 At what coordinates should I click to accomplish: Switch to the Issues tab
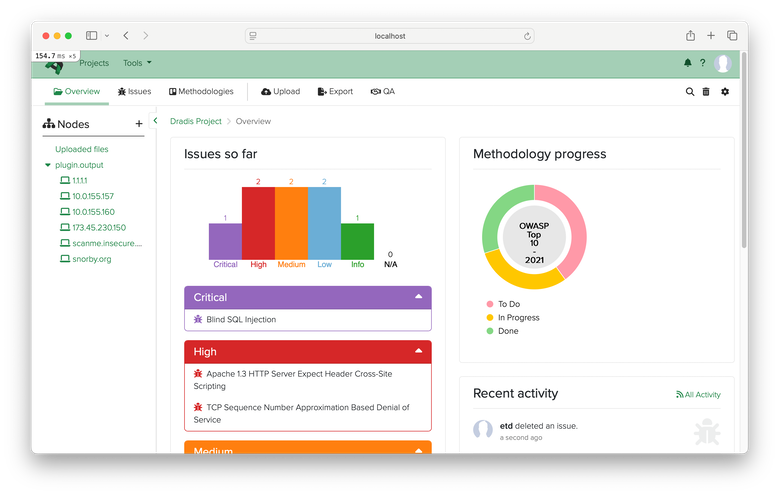134,92
